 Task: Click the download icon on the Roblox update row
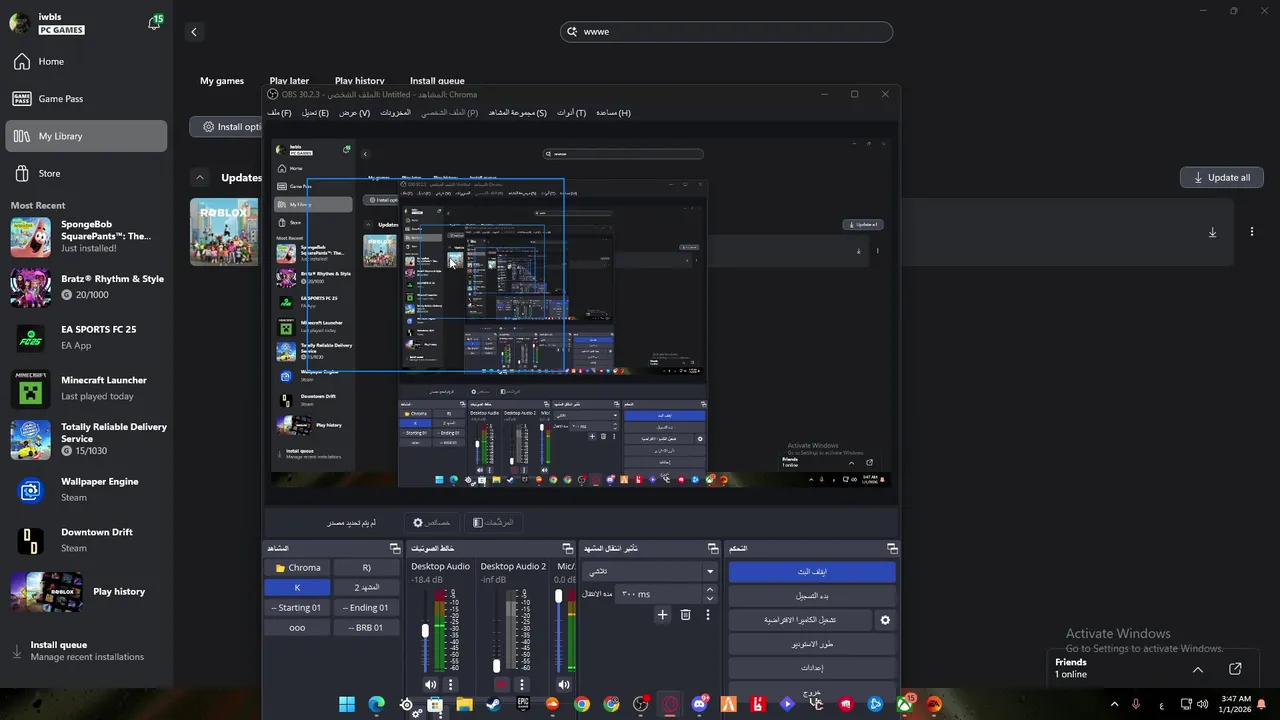[1212, 232]
